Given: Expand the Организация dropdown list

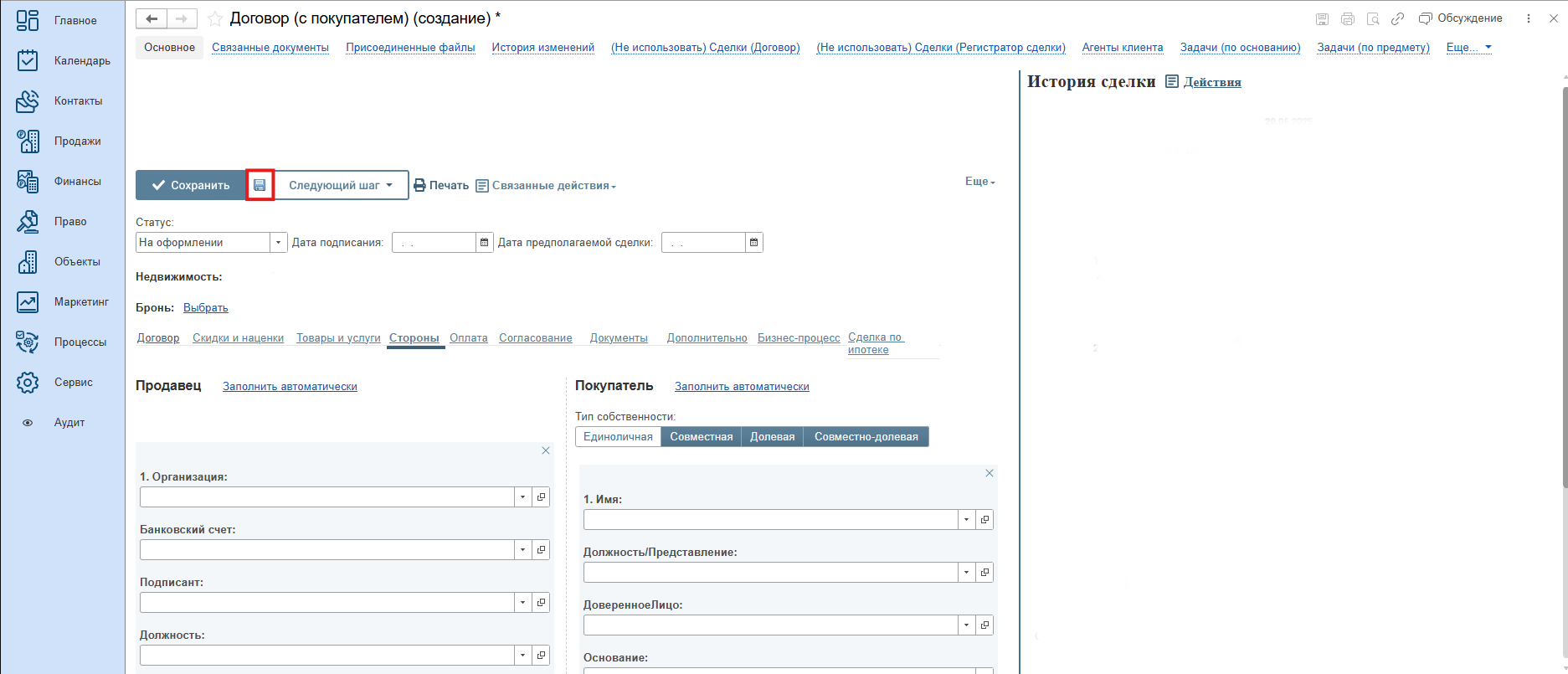Looking at the screenshot, I should tap(522, 497).
